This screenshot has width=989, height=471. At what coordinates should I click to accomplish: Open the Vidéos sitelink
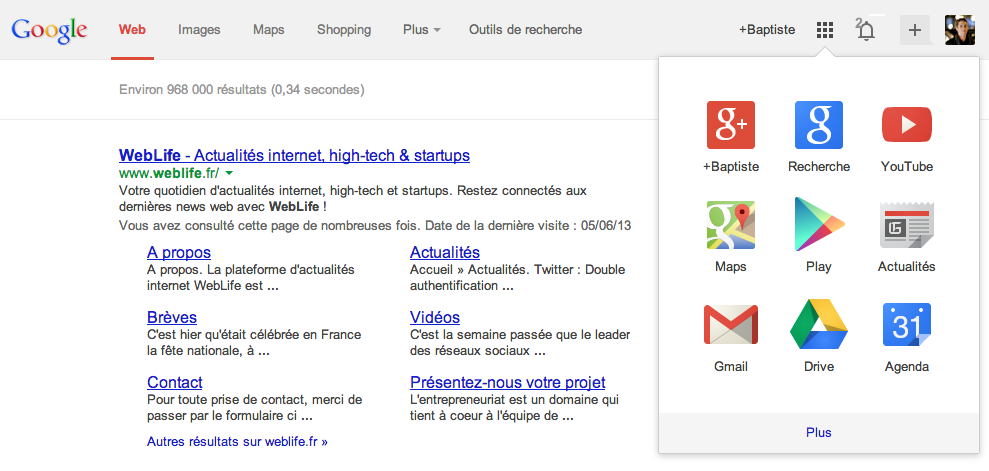[x=435, y=317]
